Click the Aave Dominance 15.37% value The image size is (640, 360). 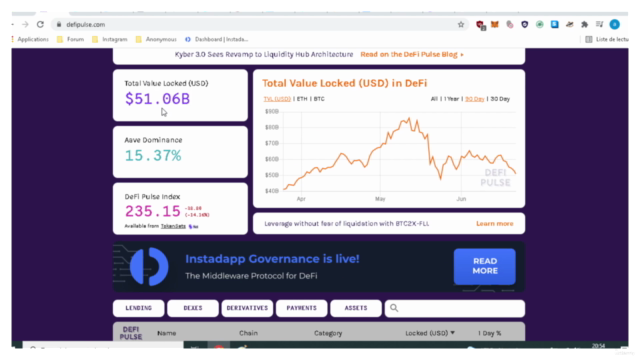(x=153, y=156)
